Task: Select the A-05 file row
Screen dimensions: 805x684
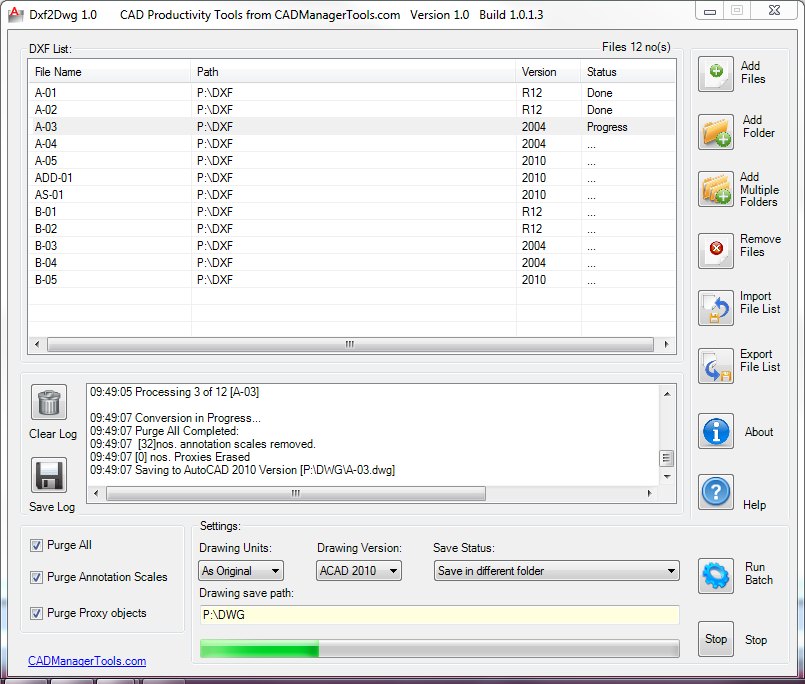Action: pos(352,161)
